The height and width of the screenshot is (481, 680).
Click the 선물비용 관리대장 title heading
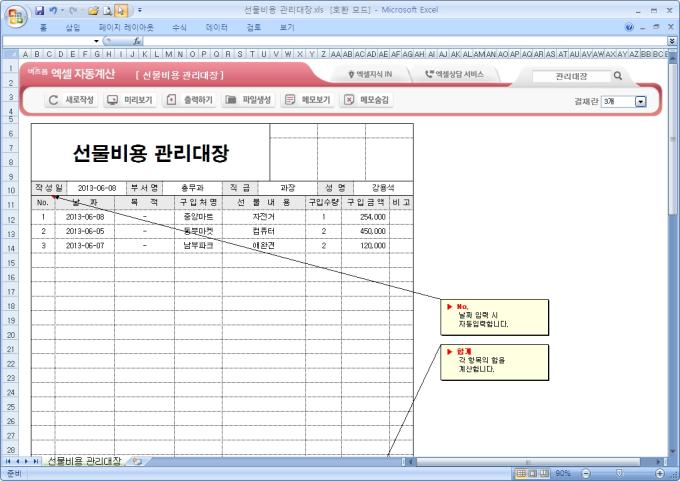tap(150, 153)
